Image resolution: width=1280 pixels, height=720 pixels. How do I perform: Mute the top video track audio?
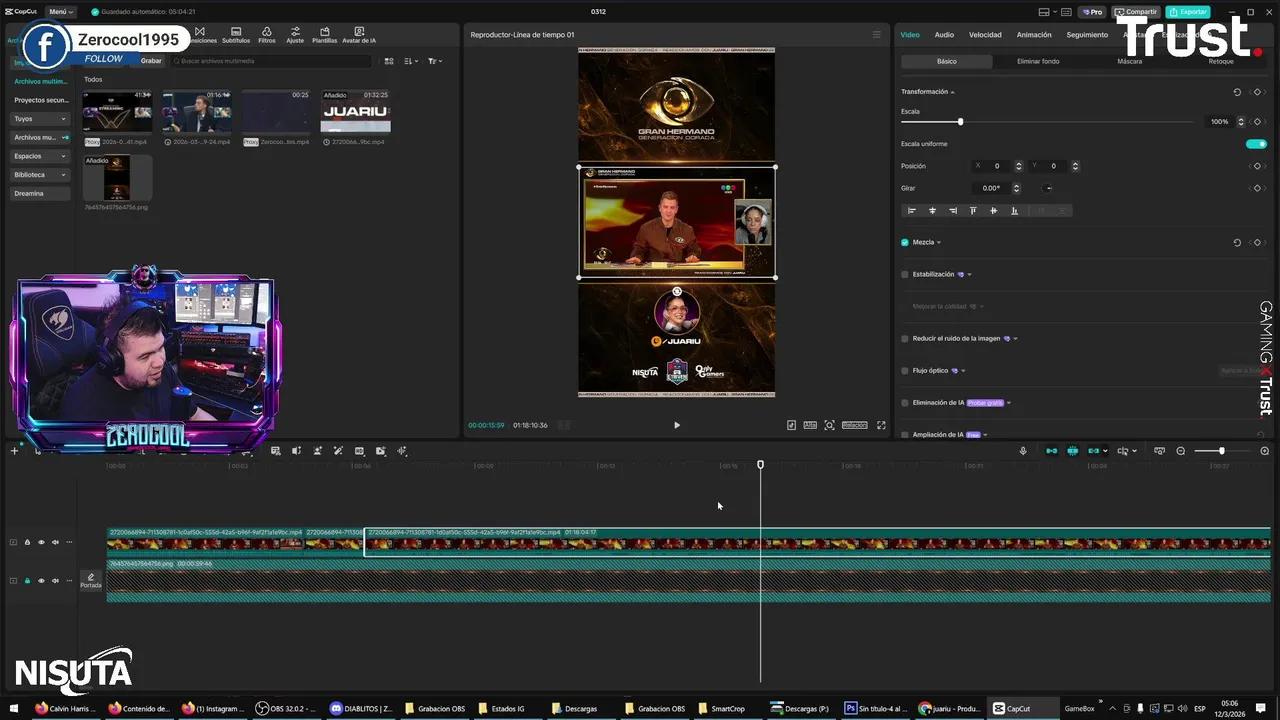(55, 542)
